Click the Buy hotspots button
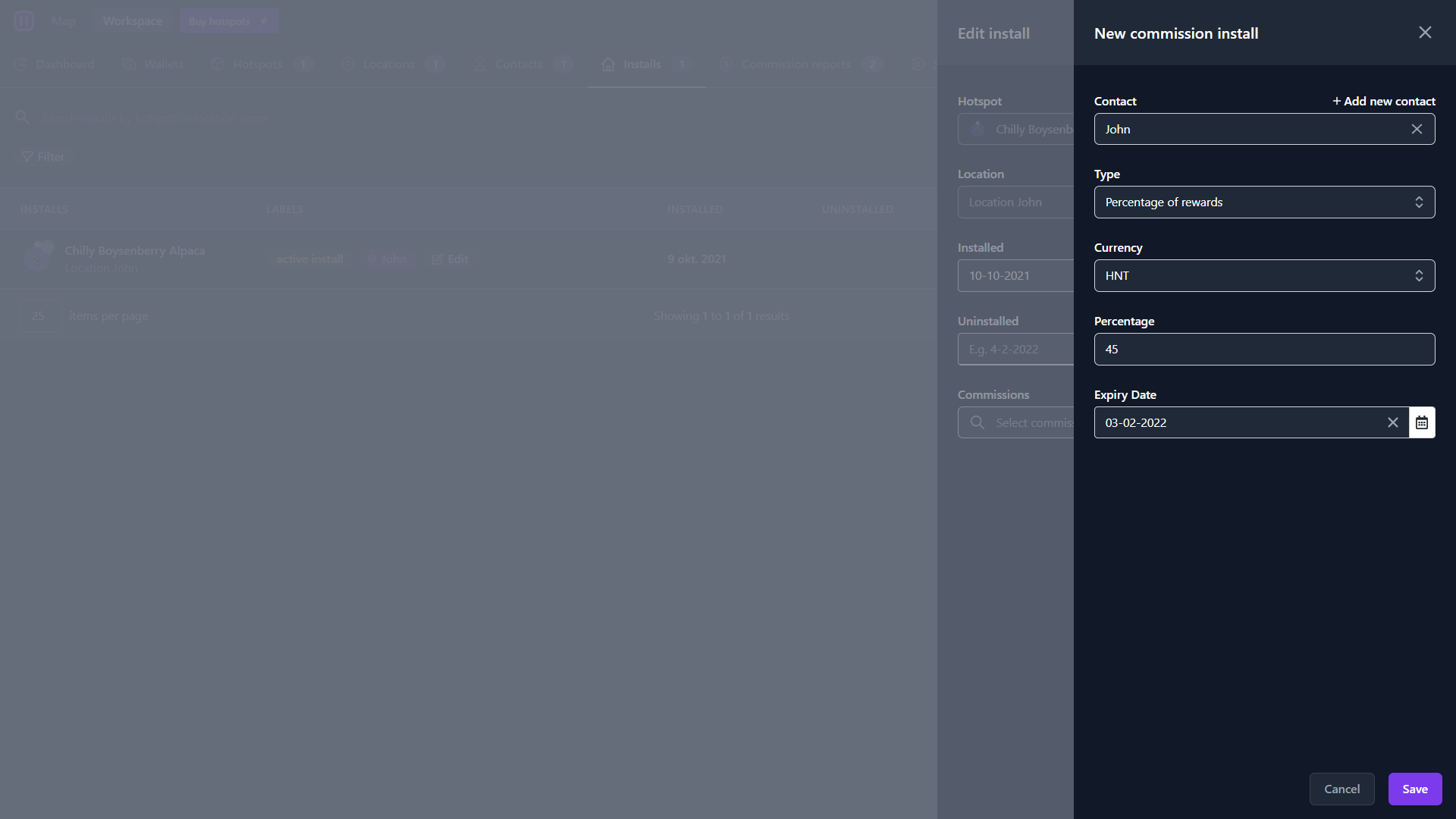The width and height of the screenshot is (1456, 819). tap(229, 20)
